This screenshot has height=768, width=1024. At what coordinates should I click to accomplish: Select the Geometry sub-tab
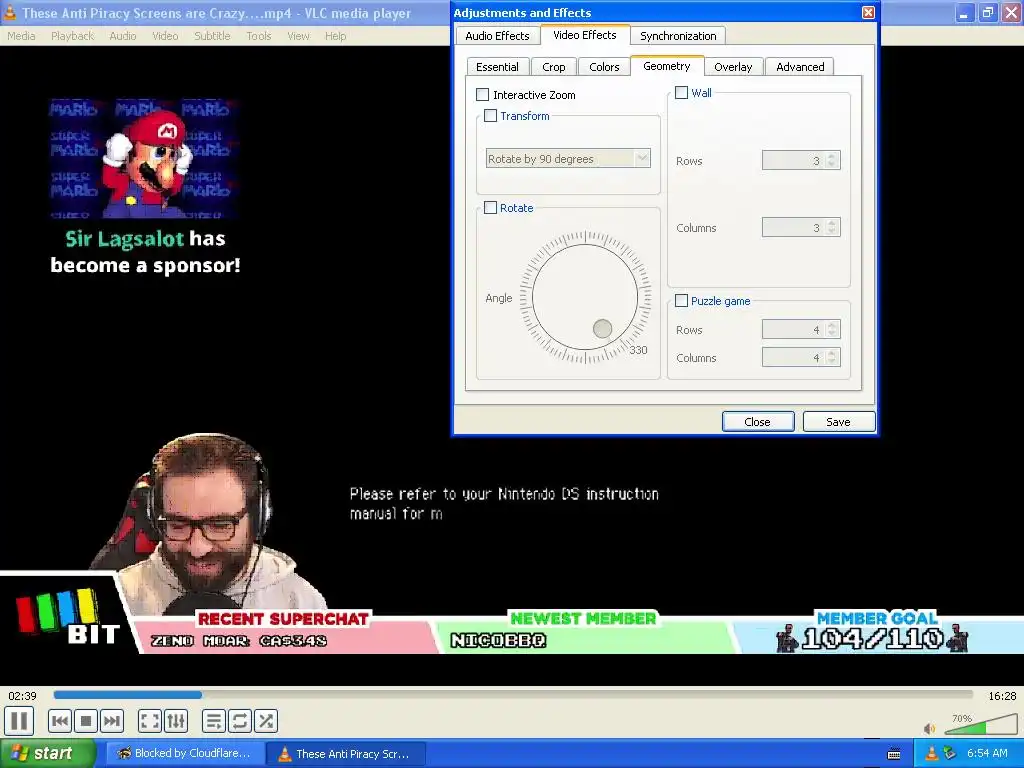click(x=667, y=66)
